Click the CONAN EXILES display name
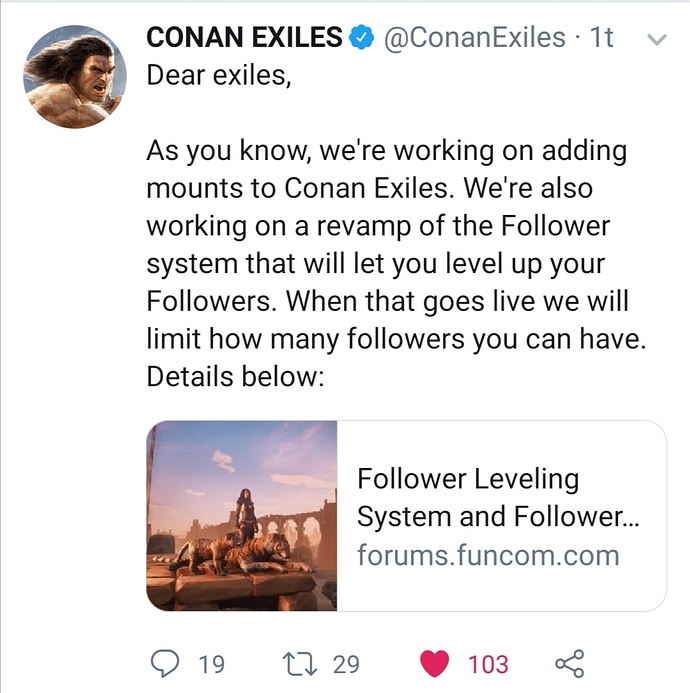The image size is (690, 693). point(244,39)
